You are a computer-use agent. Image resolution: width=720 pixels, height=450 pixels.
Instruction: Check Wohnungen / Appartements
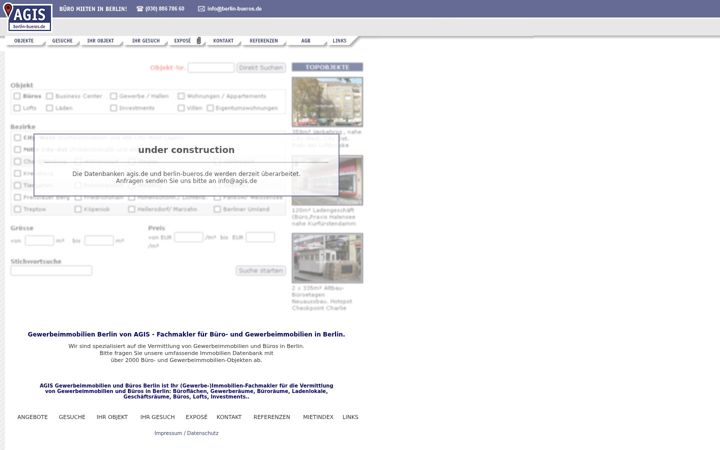181,96
